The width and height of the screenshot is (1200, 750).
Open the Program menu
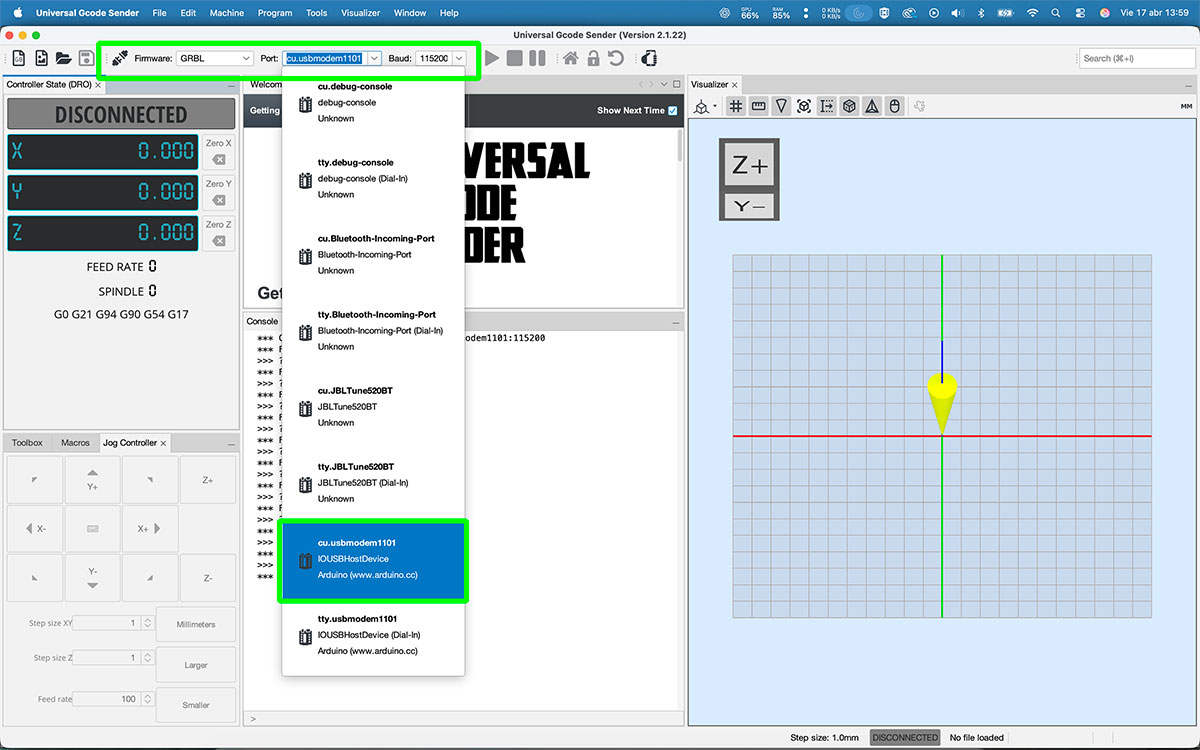pyautogui.click(x=274, y=13)
